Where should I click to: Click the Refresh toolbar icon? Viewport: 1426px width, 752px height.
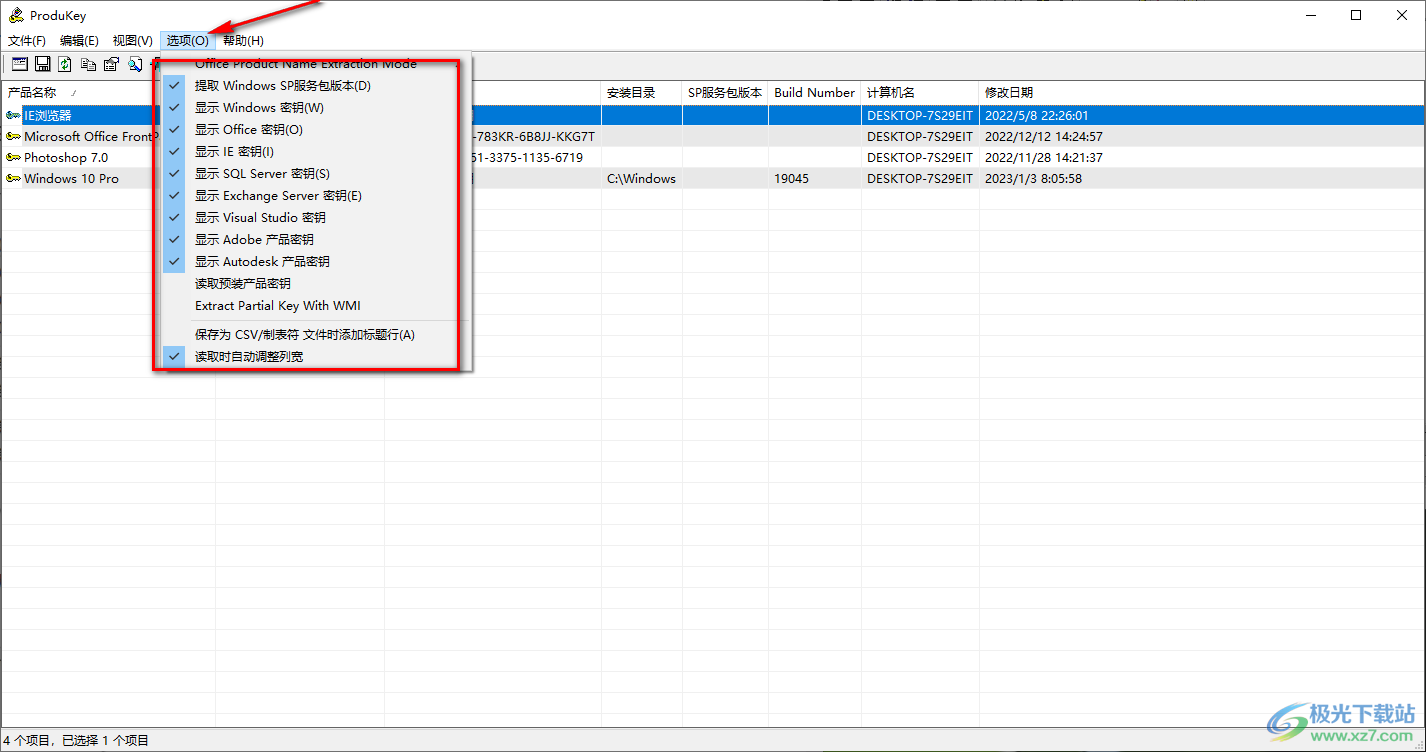pos(65,64)
